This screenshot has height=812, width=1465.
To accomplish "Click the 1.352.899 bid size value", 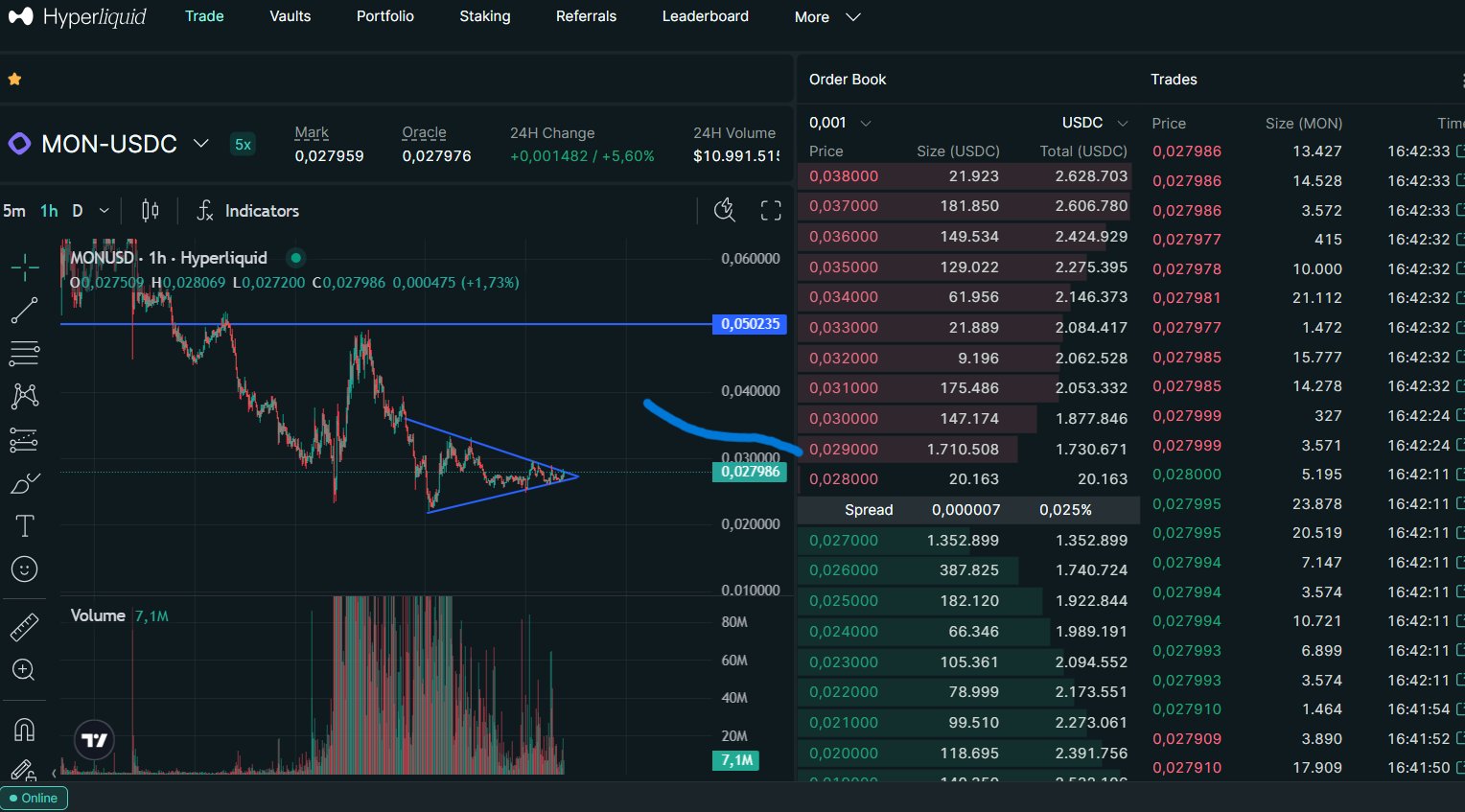I will (x=963, y=541).
